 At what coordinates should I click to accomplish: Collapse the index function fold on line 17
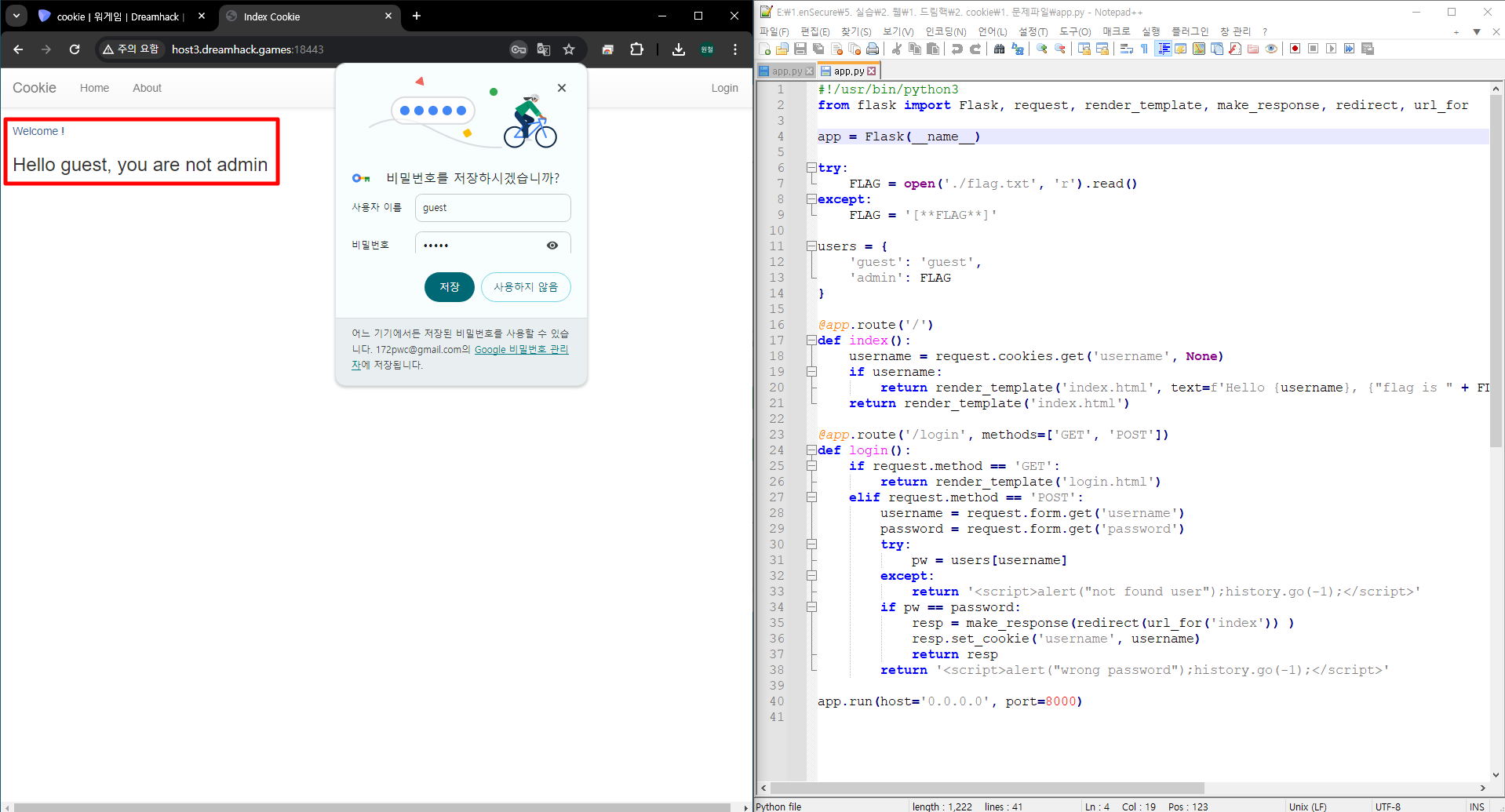(x=811, y=340)
